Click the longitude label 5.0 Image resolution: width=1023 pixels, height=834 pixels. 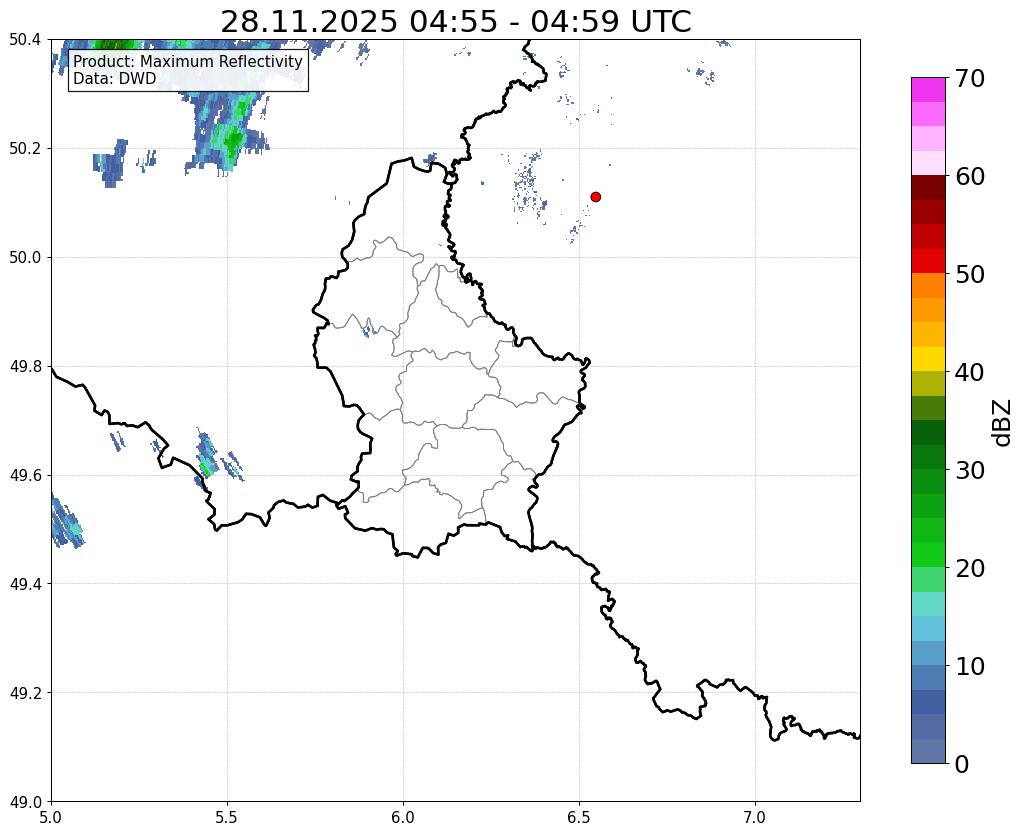tap(51, 817)
